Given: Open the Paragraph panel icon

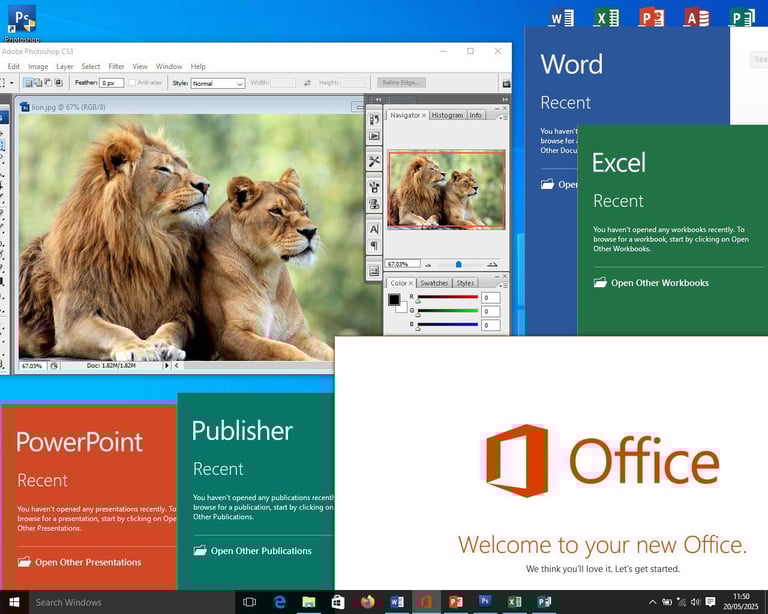Looking at the screenshot, I should [x=374, y=245].
